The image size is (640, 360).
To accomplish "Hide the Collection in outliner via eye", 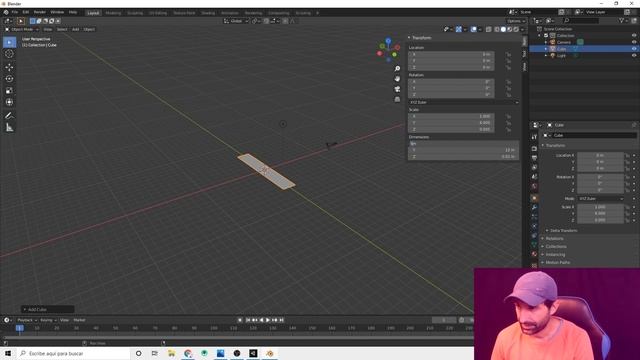I will (634, 36).
